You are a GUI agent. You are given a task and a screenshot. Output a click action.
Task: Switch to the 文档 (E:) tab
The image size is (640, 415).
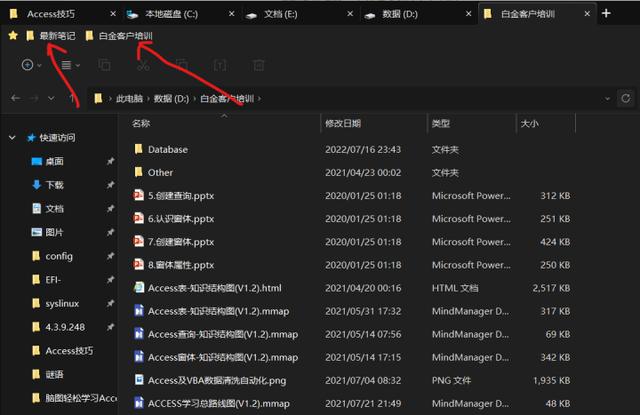[280, 14]
